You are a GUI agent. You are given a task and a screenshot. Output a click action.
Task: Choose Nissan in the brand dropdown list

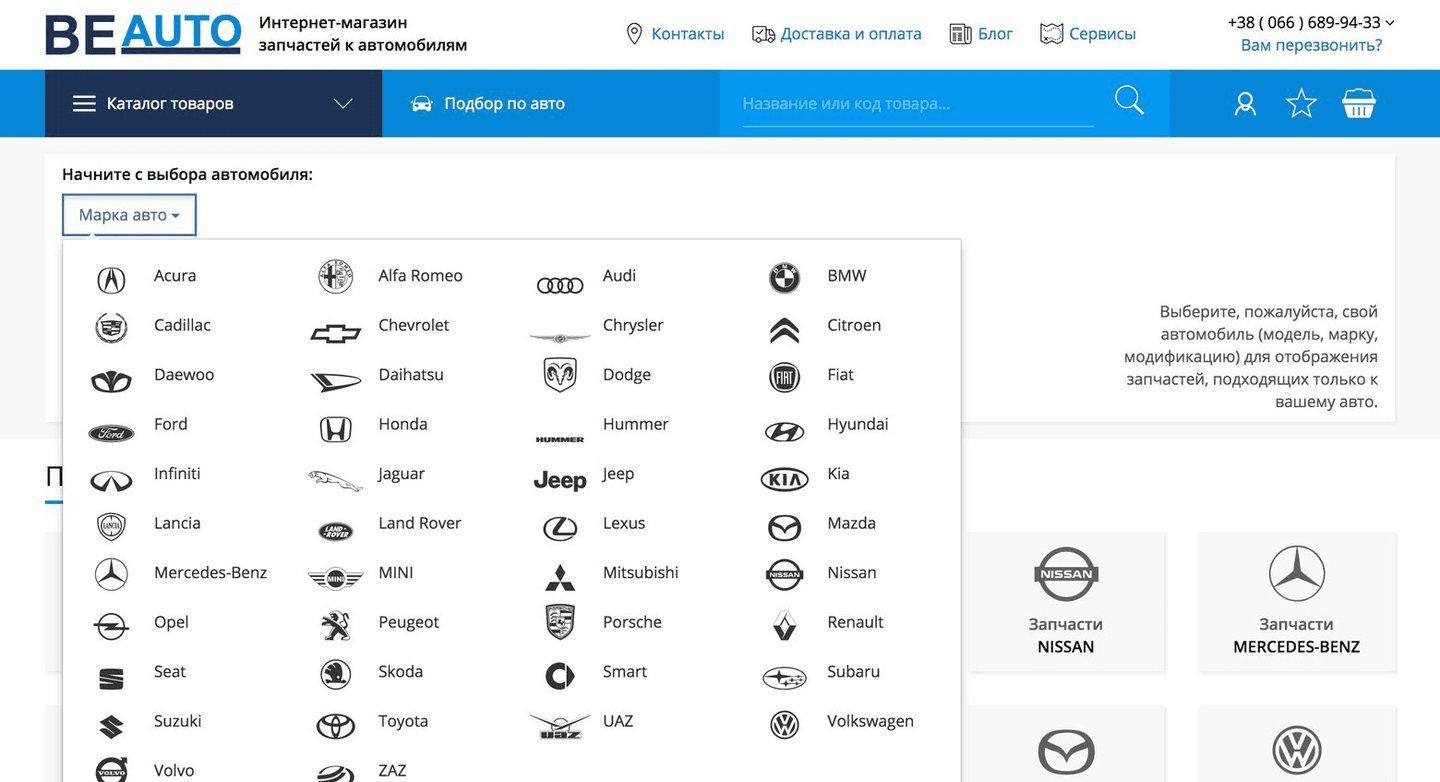[852, 573]
